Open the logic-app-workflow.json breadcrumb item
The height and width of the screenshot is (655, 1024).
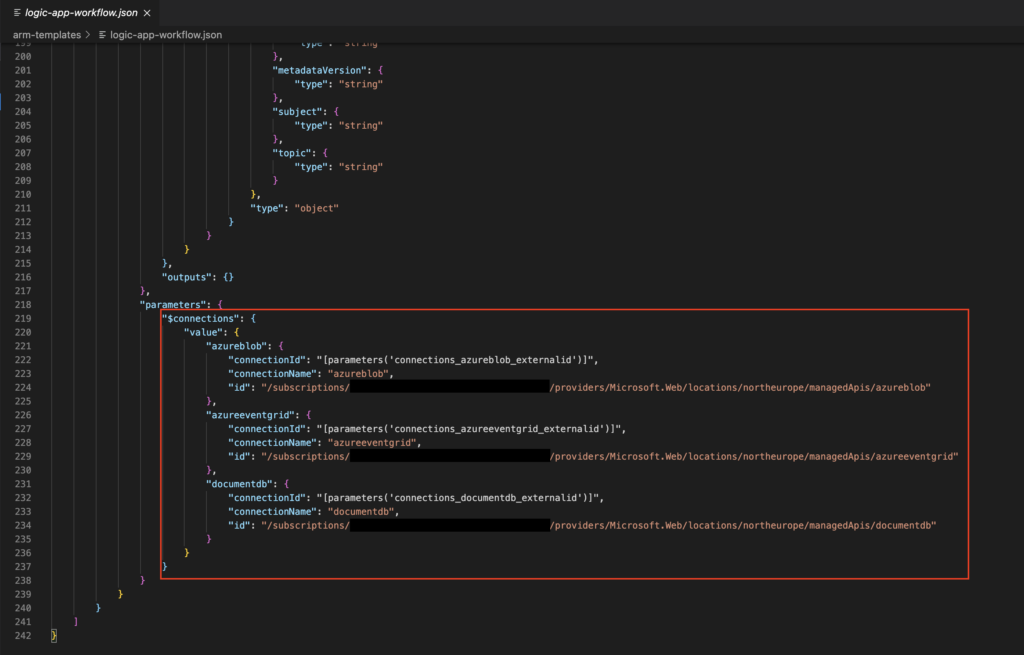click(166, 35)
